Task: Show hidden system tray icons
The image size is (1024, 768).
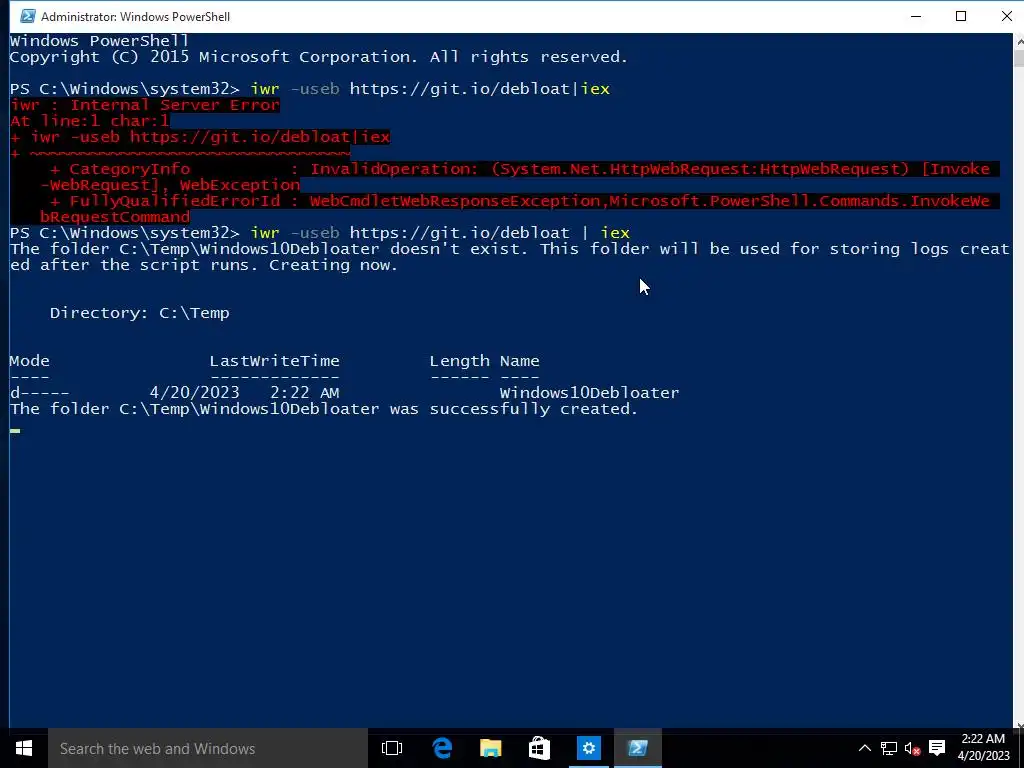Action: click(x=864, y=748)
